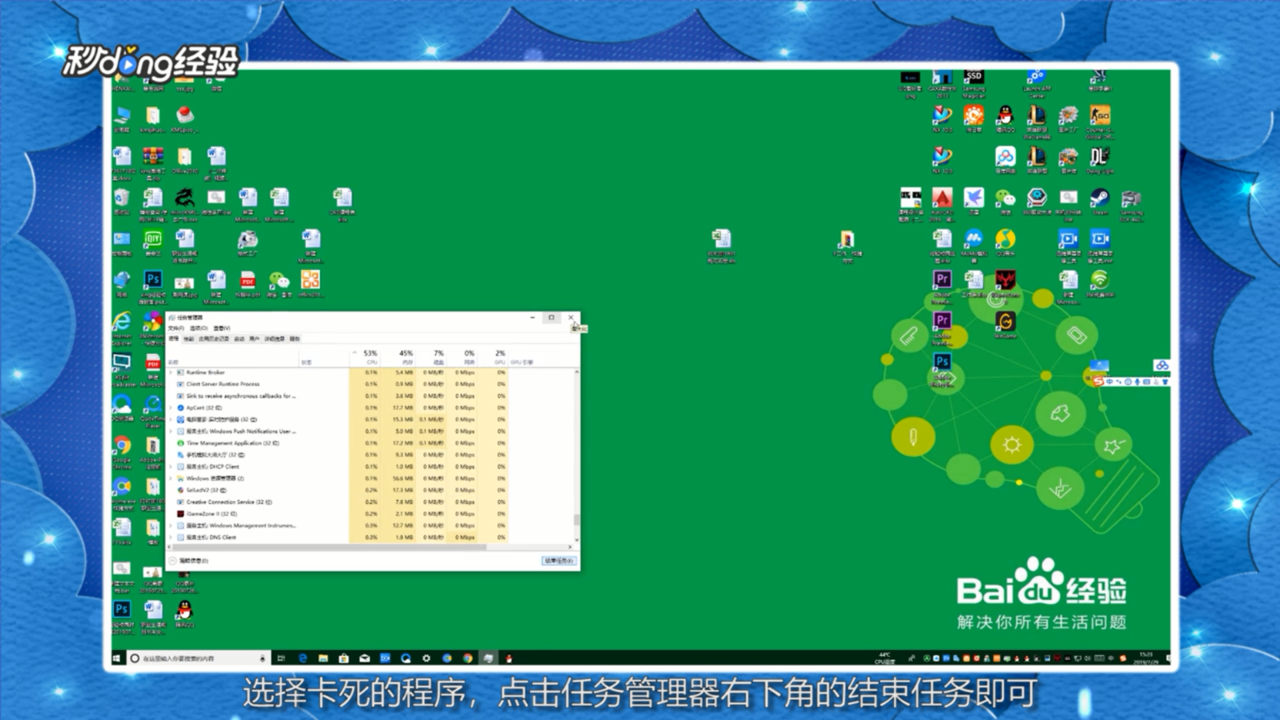Expand the DHCP Client service host

[170, 467]
